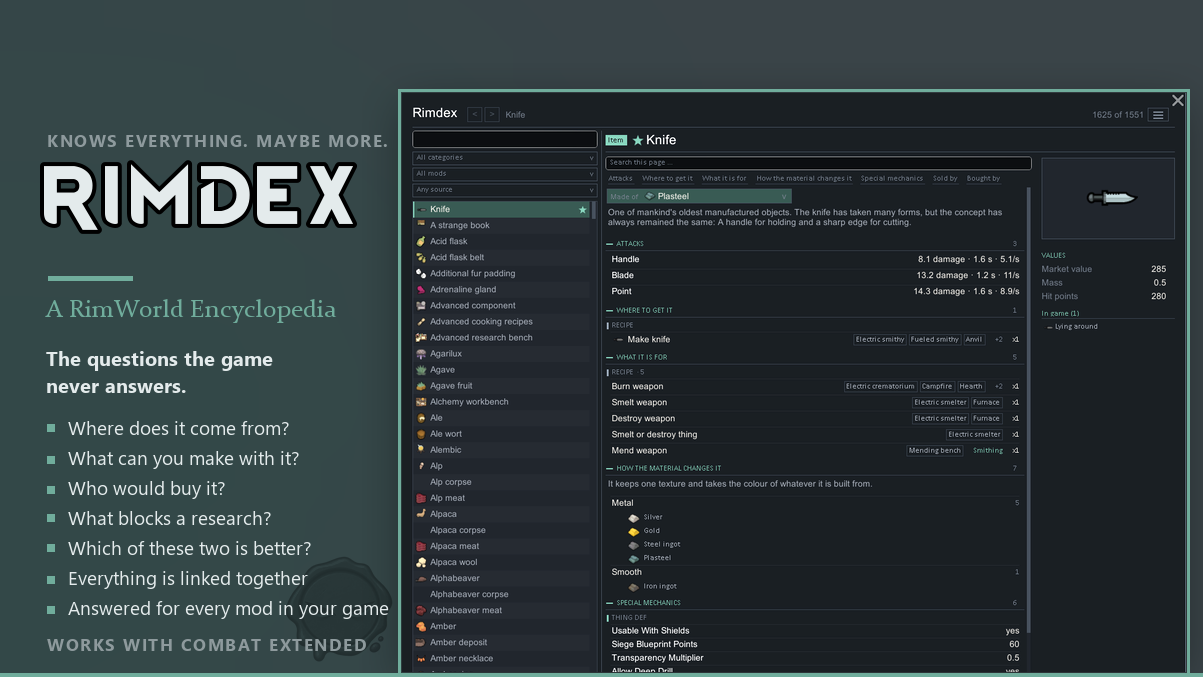Click the knife preview image

point(1108,198)
